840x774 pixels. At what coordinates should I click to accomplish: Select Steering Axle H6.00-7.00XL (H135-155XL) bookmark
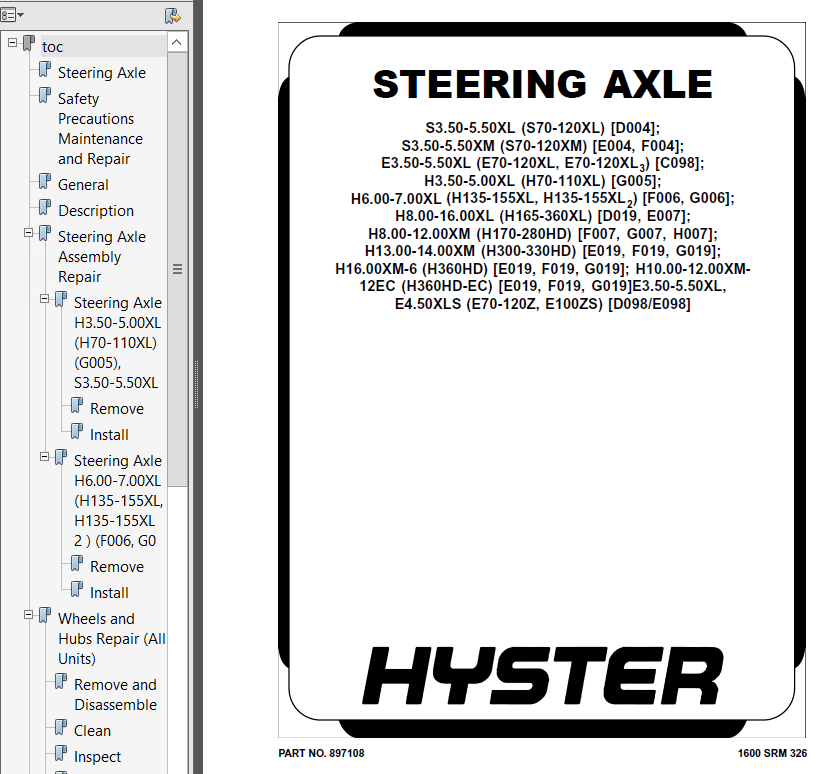[118, 501]
